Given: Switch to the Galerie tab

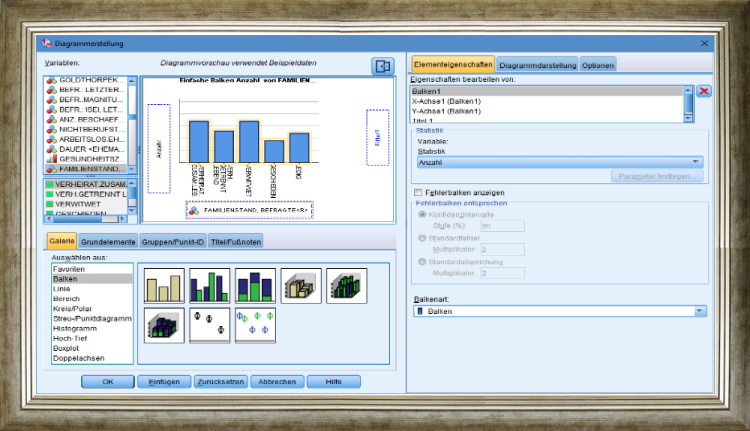Looking at the screenshot, I should [x=62, y=241].
